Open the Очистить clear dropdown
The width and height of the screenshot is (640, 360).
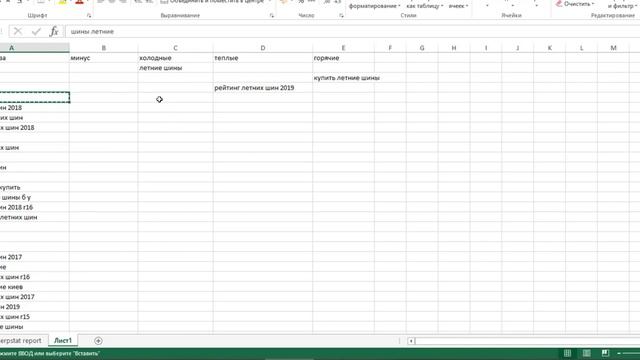[576, 4]
